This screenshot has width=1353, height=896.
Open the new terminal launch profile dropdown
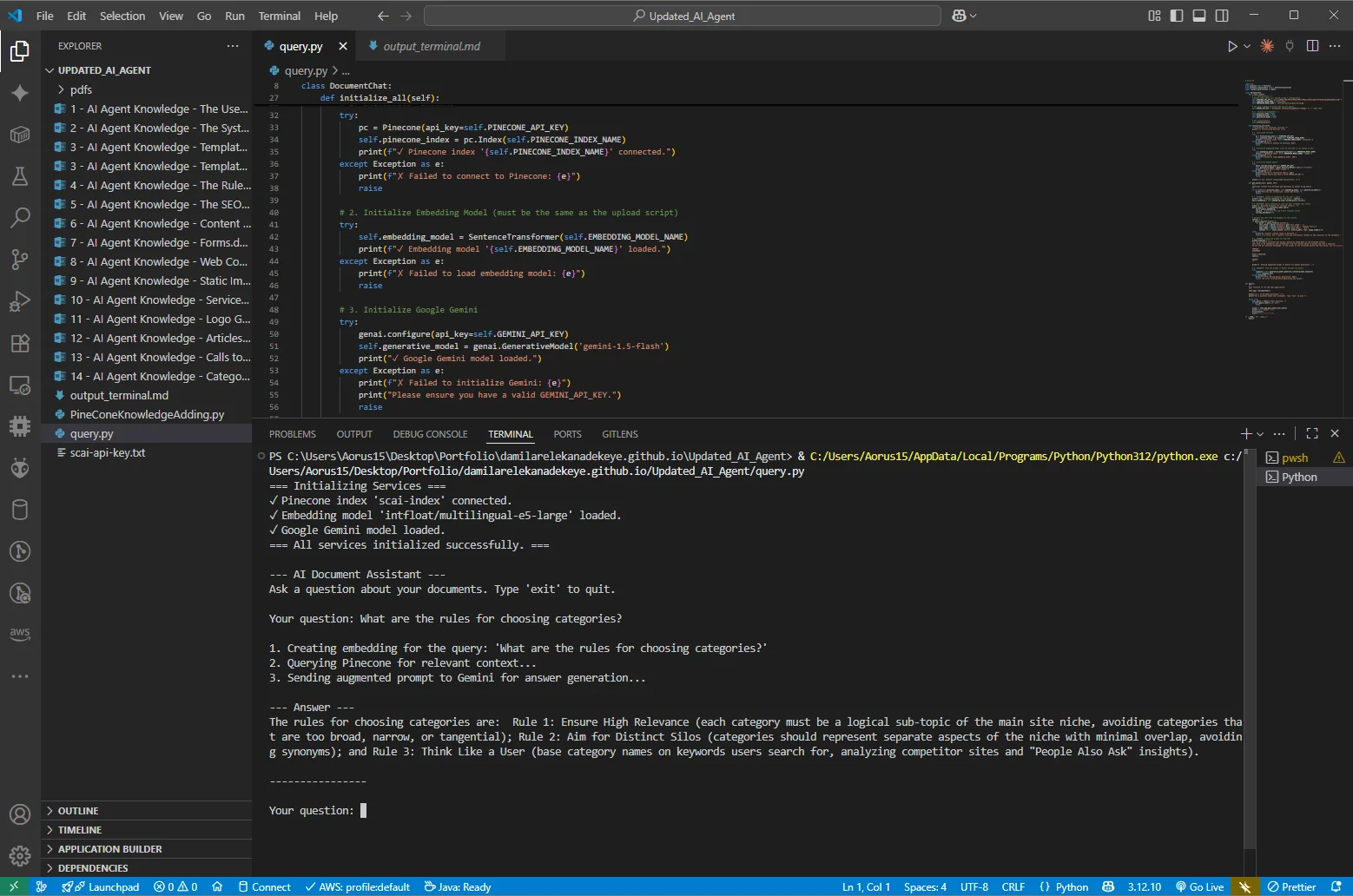[x=1260, y=434]
